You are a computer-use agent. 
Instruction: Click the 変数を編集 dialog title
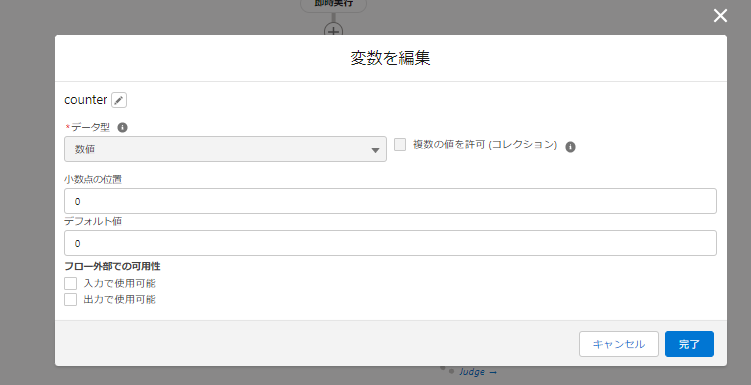click(390, 58)
